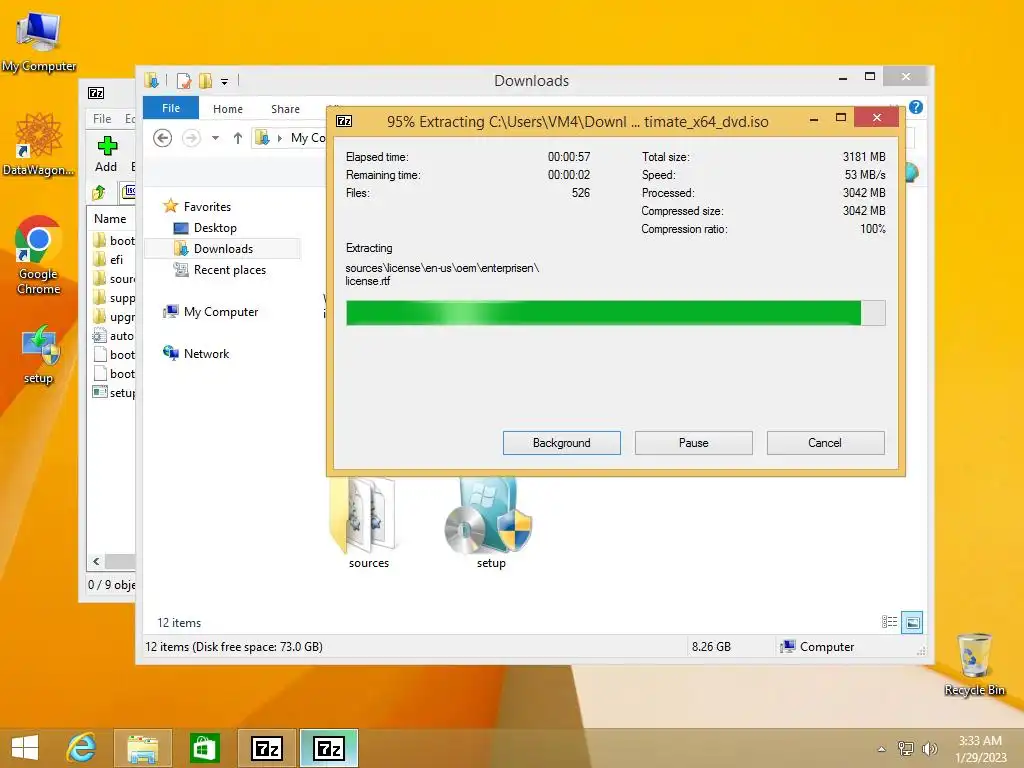Select My Computer in navigation pane
The width and height of the screenshot is (1024, 768).
coord(221,312)
